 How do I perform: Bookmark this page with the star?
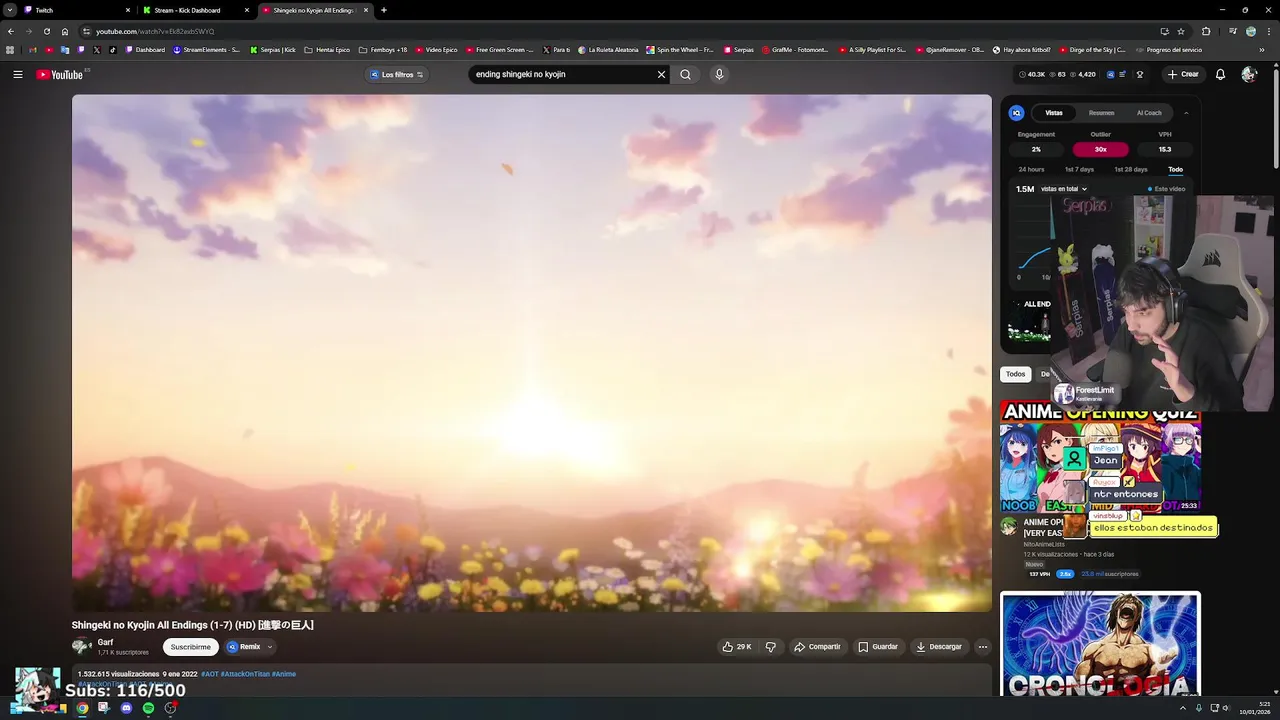[1181, 31]
